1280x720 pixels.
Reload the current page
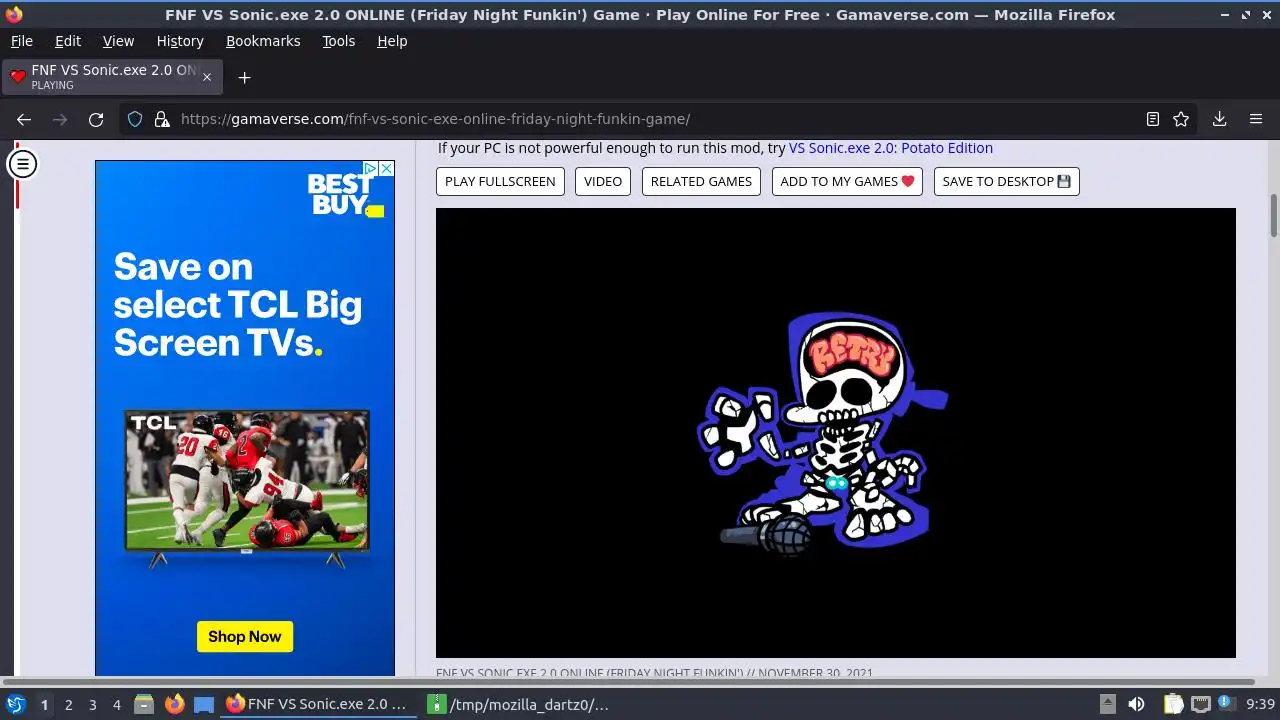pos(96,119)
